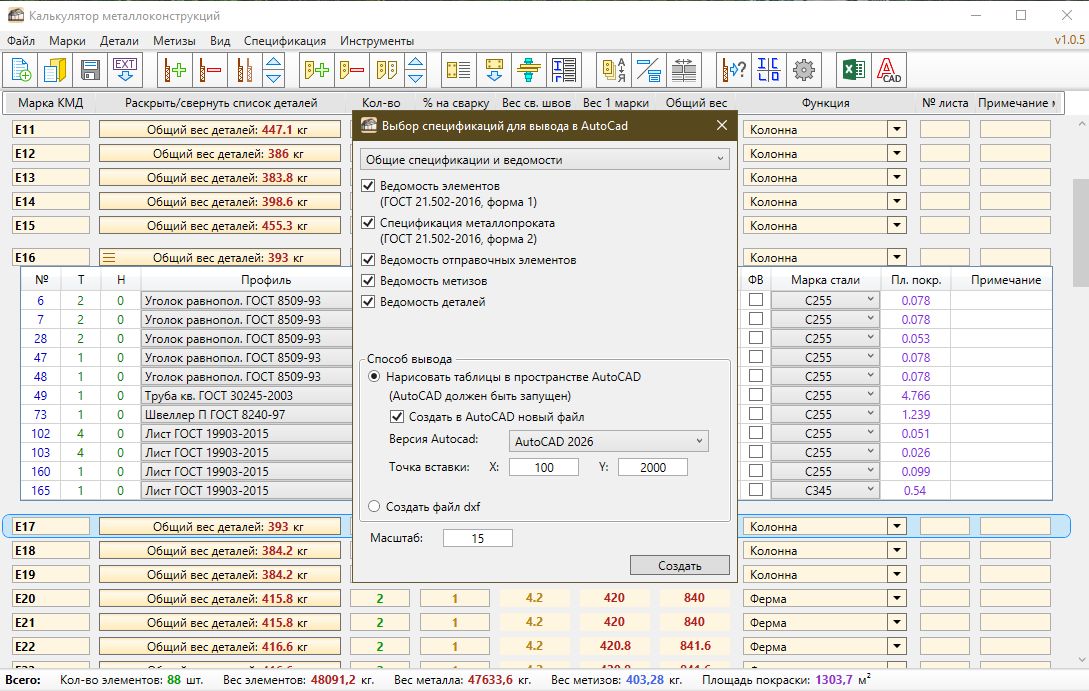
Task: Open the Метизы menu
Action: point(174,41)
